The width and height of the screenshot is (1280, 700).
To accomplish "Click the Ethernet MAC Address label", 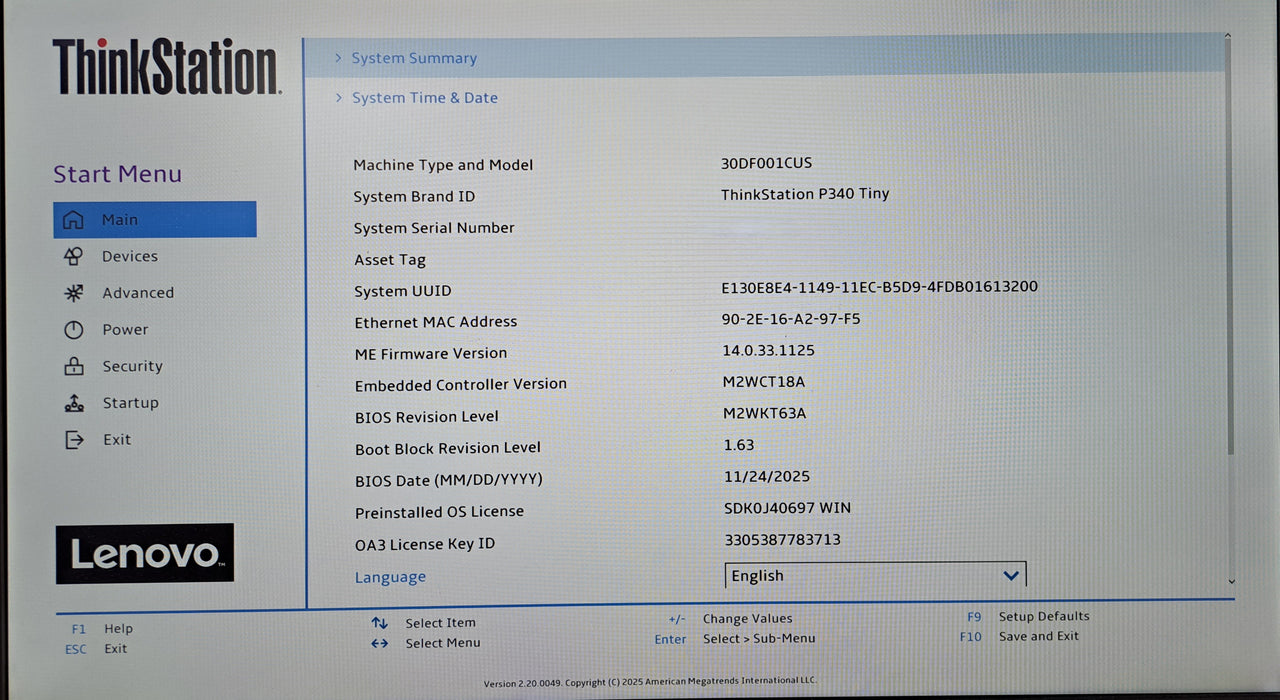I will (x=436, y=322).
